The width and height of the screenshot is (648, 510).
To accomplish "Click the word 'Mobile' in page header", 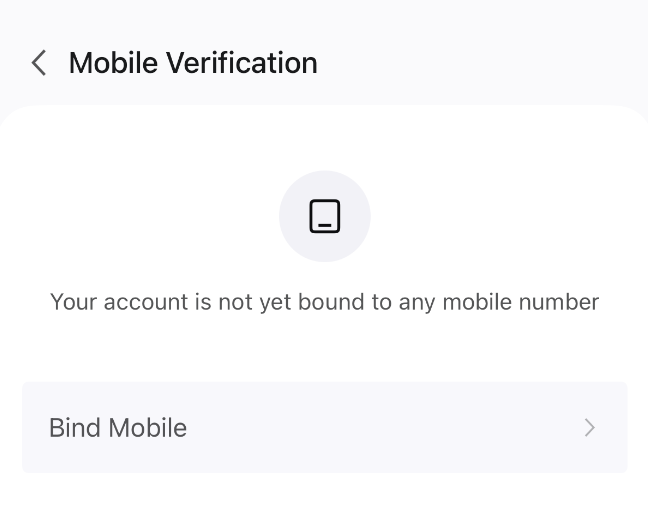I will coord(113,63).
